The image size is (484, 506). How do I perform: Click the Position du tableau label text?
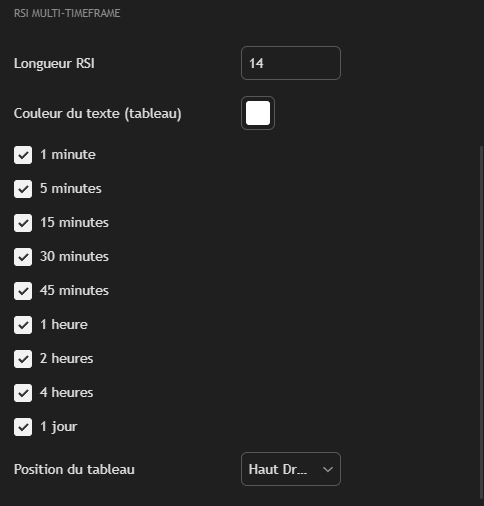tap(74, 469)
